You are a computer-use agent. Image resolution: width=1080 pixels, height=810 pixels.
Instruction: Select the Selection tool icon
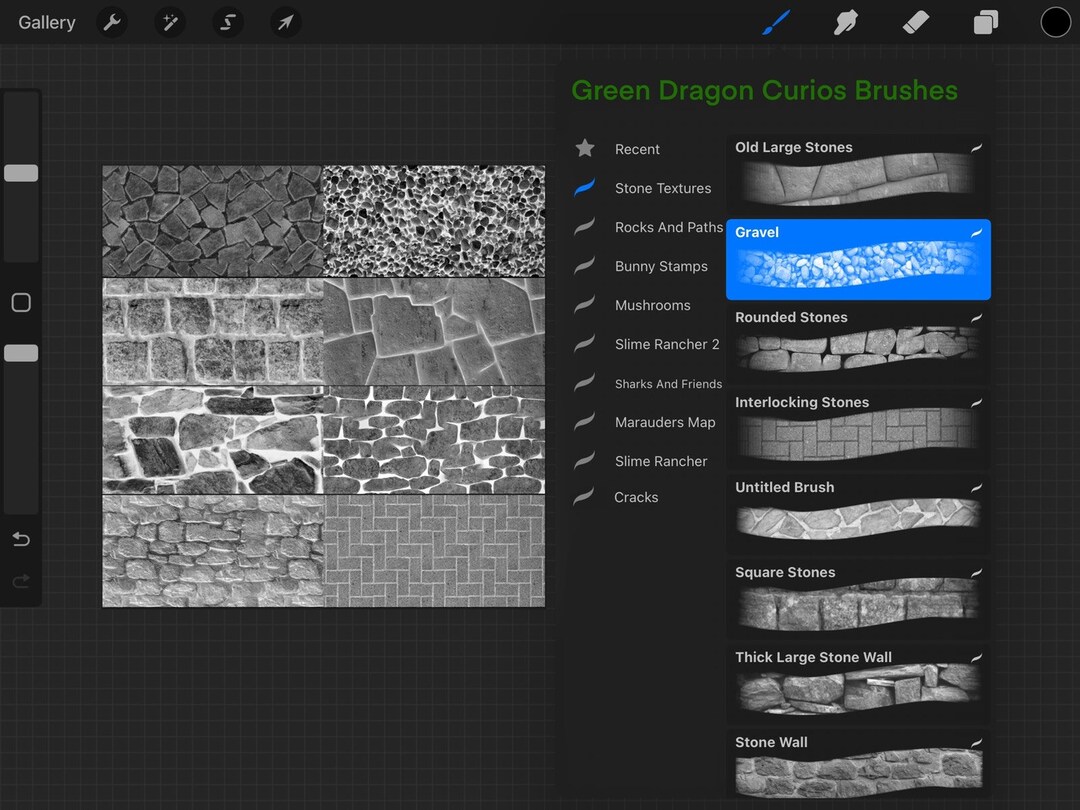228,22
